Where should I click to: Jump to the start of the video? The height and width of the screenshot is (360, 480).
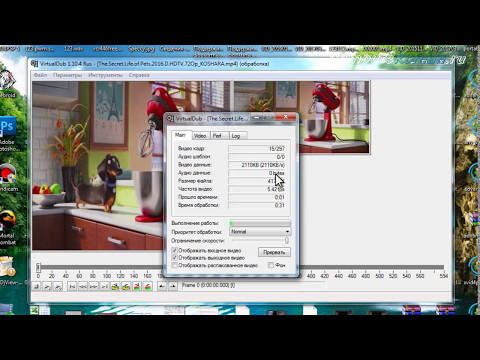(72, 286)
